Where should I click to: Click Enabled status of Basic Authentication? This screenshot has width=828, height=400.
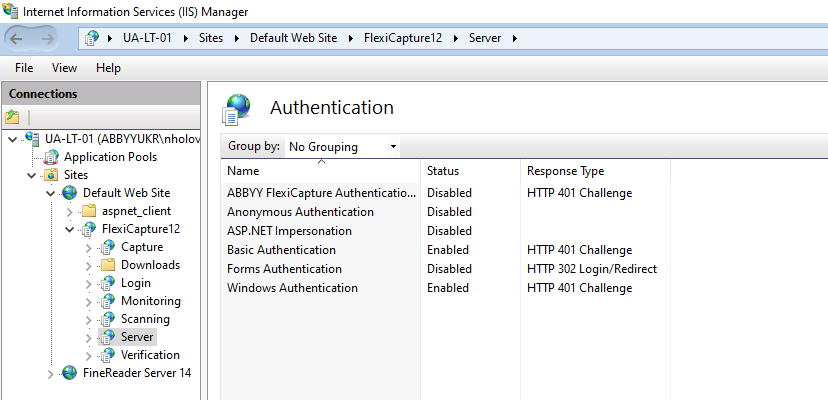coord(448,250)
